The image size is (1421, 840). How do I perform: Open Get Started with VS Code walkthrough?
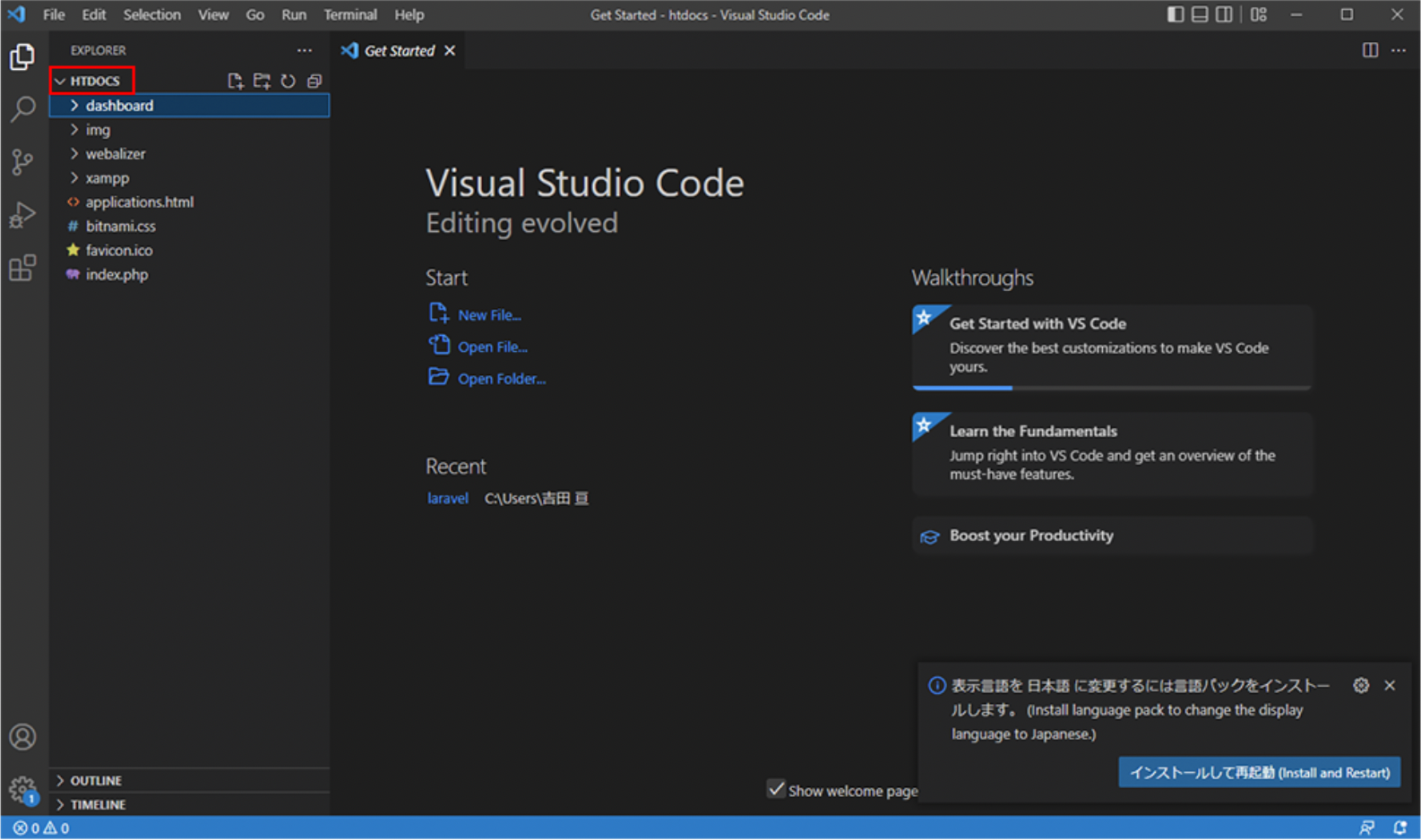[1112, 347]
